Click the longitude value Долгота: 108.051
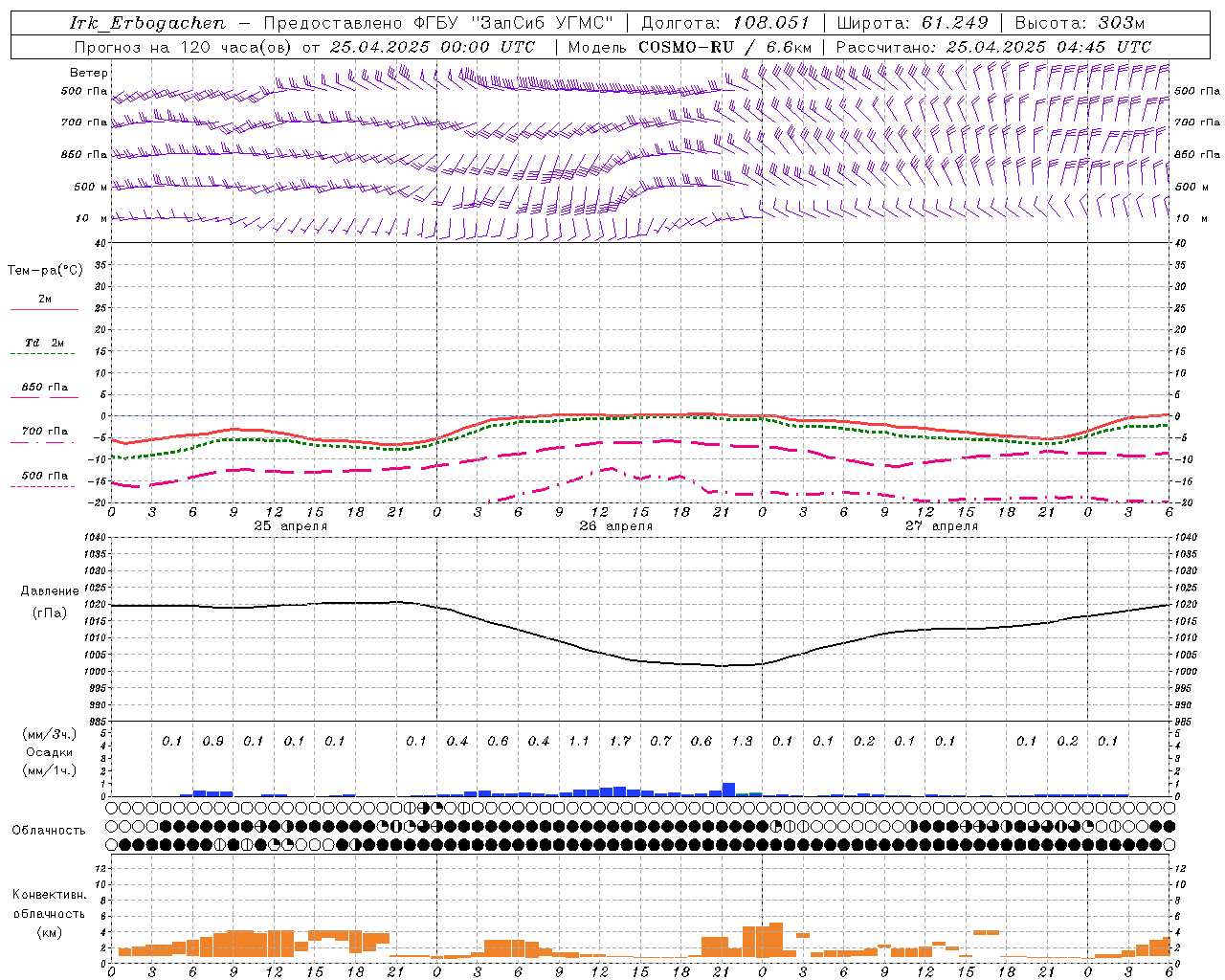 click(x=724, y=23)
